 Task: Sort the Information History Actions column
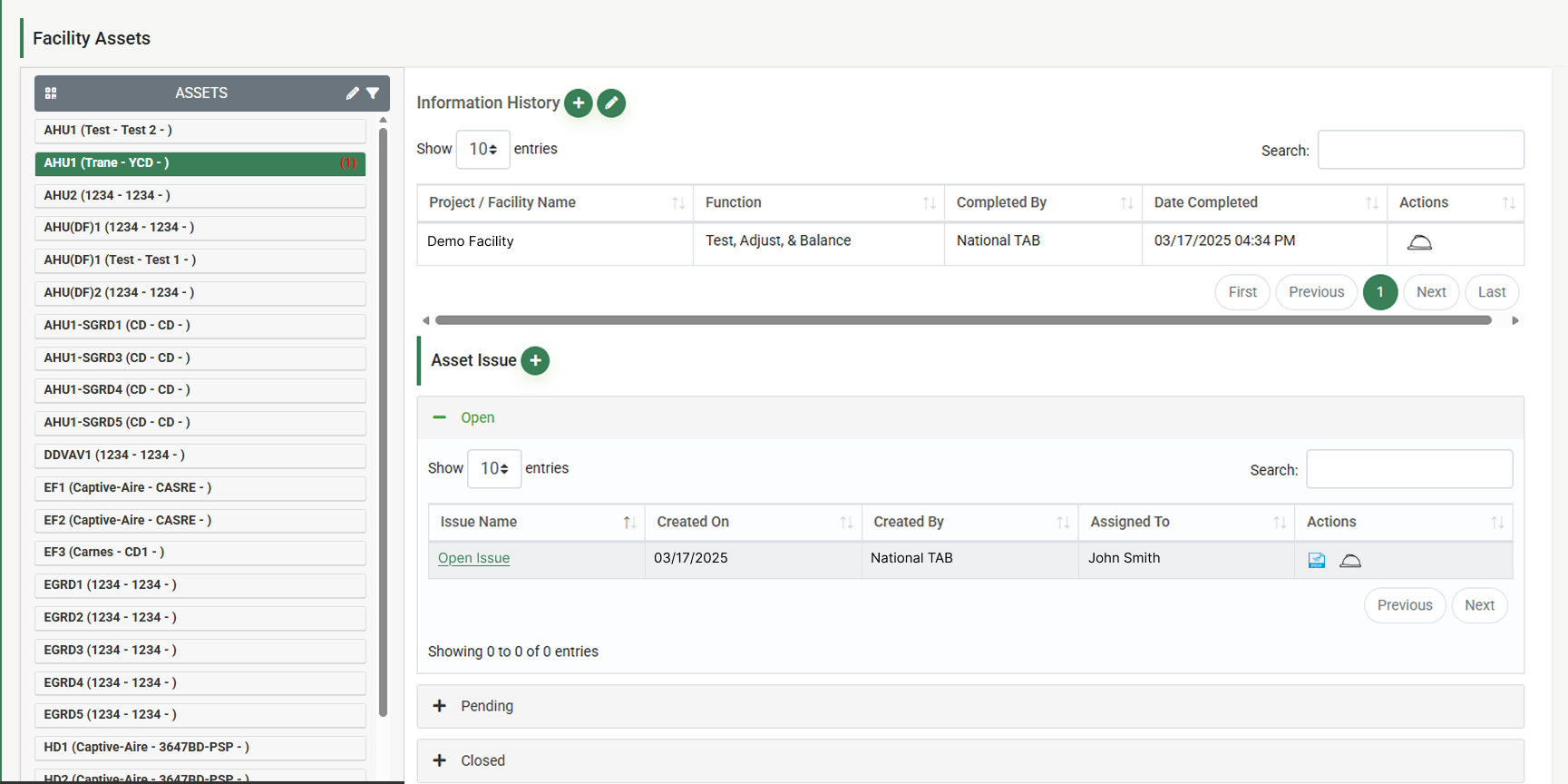point(1456,202)
